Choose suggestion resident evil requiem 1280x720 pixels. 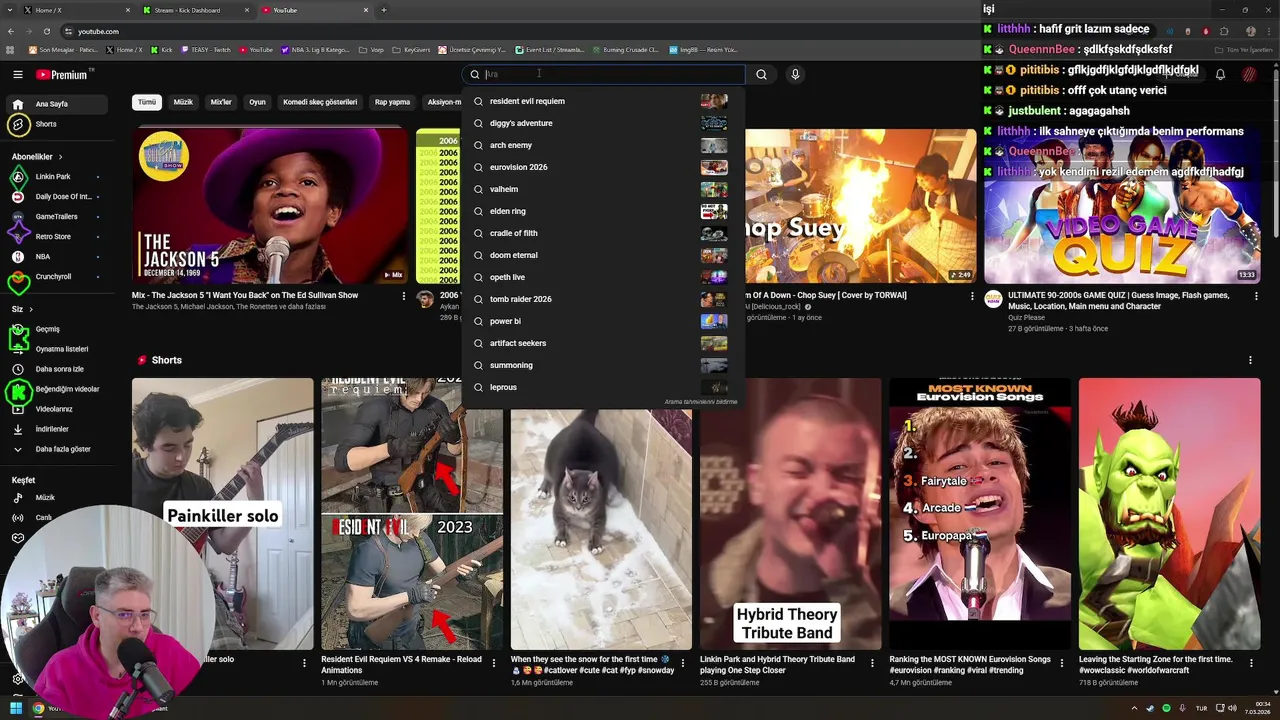coord(601,101)
